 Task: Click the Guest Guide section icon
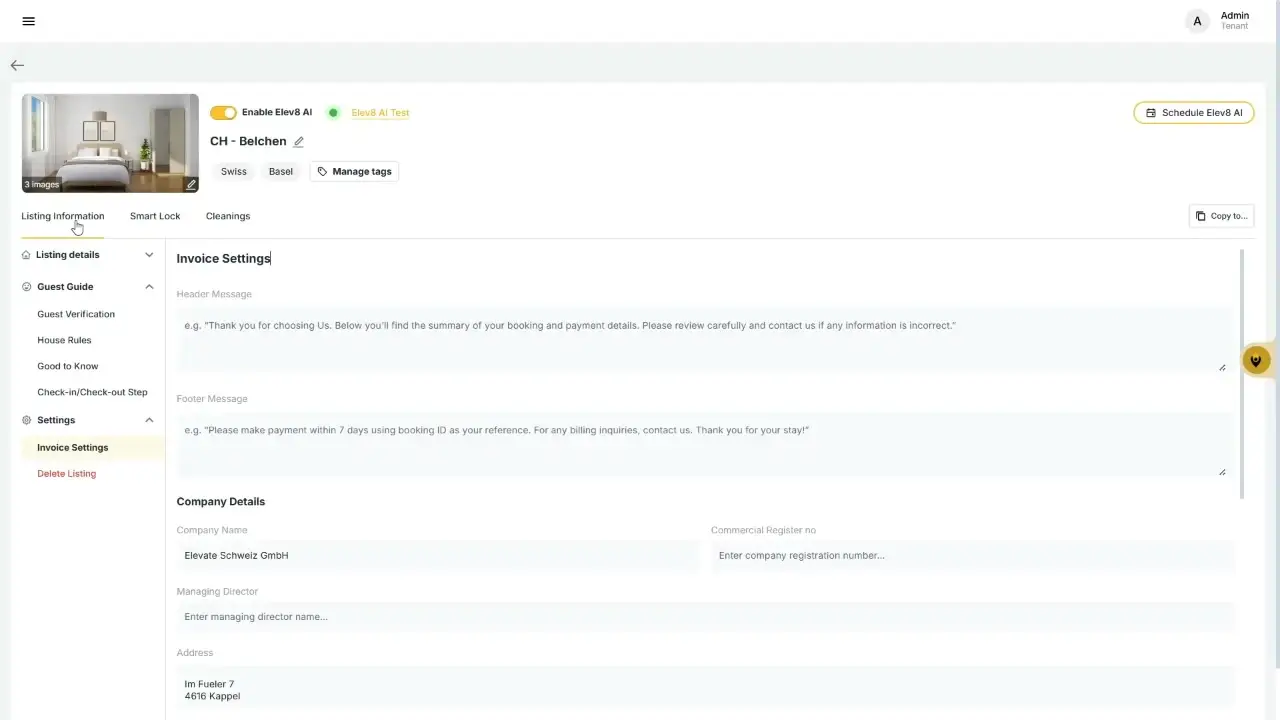27,287
